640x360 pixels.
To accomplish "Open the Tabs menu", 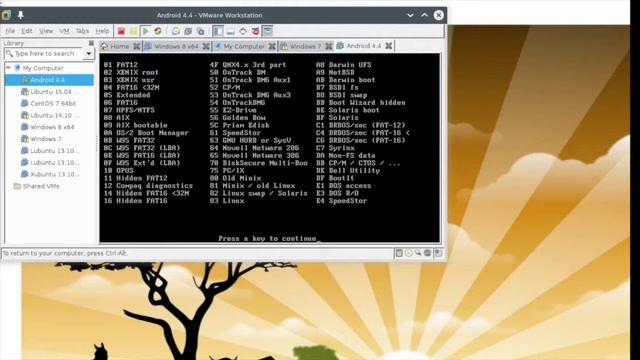I will point(82,31).
